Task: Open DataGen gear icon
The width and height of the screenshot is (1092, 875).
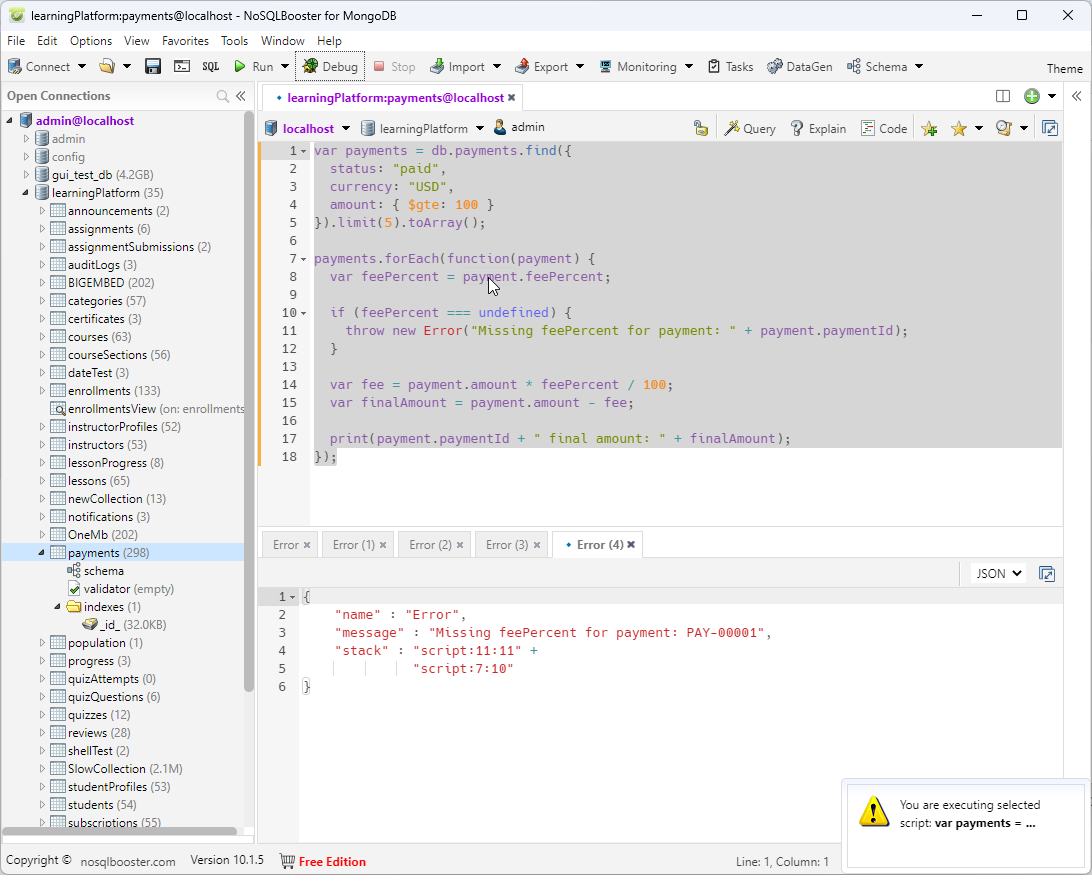Action: click(x=774, y=67)
